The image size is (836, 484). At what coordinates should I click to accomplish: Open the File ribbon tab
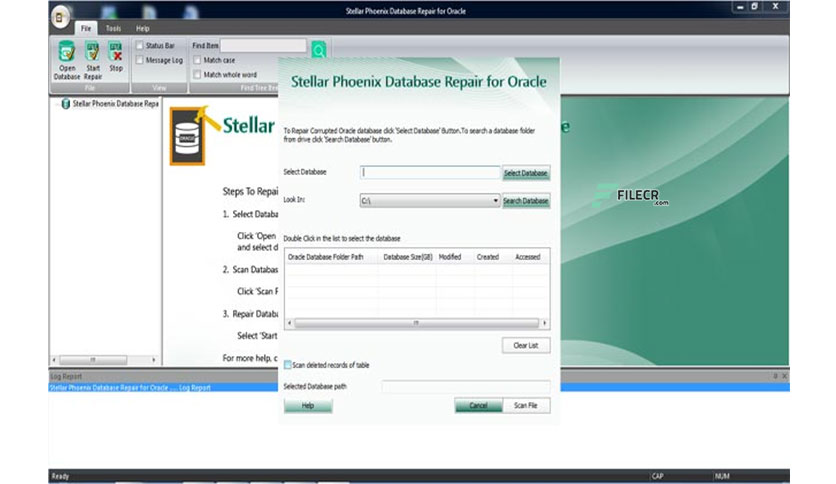86,28
